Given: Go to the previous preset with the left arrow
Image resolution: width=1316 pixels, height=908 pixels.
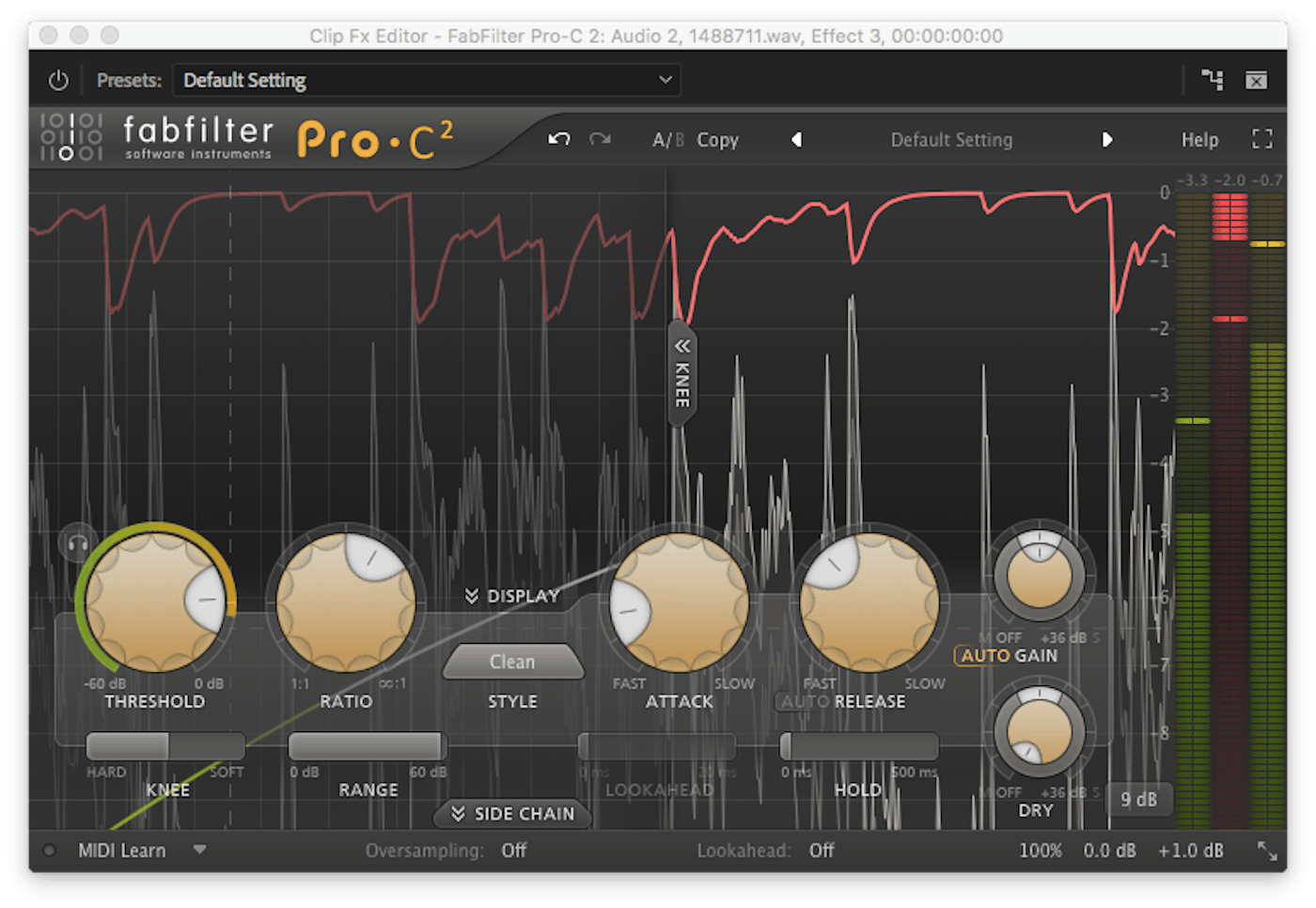Looking at the screenshot, I should 796,140.
